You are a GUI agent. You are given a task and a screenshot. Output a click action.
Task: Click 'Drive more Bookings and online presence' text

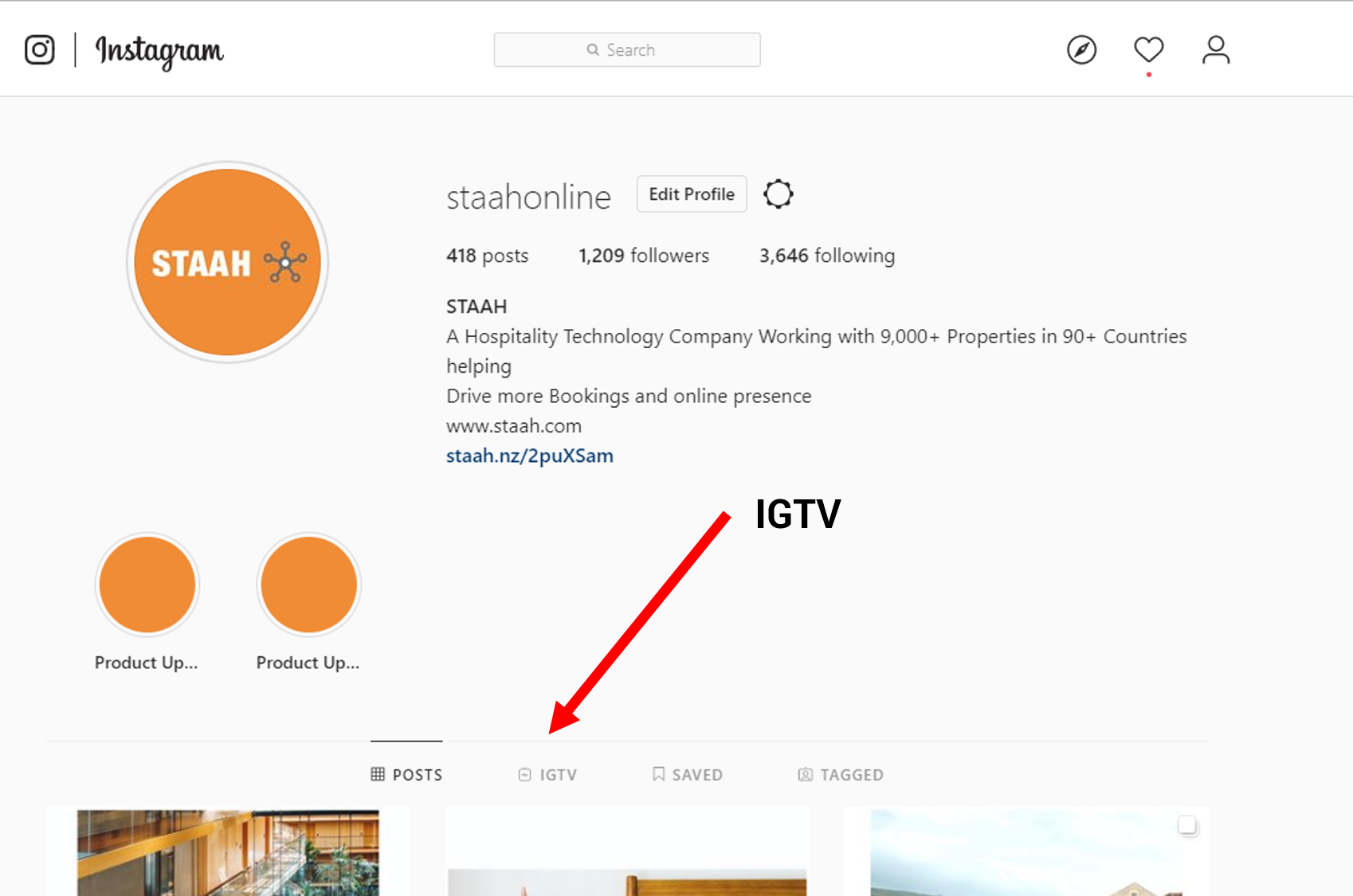coord(629,396)
